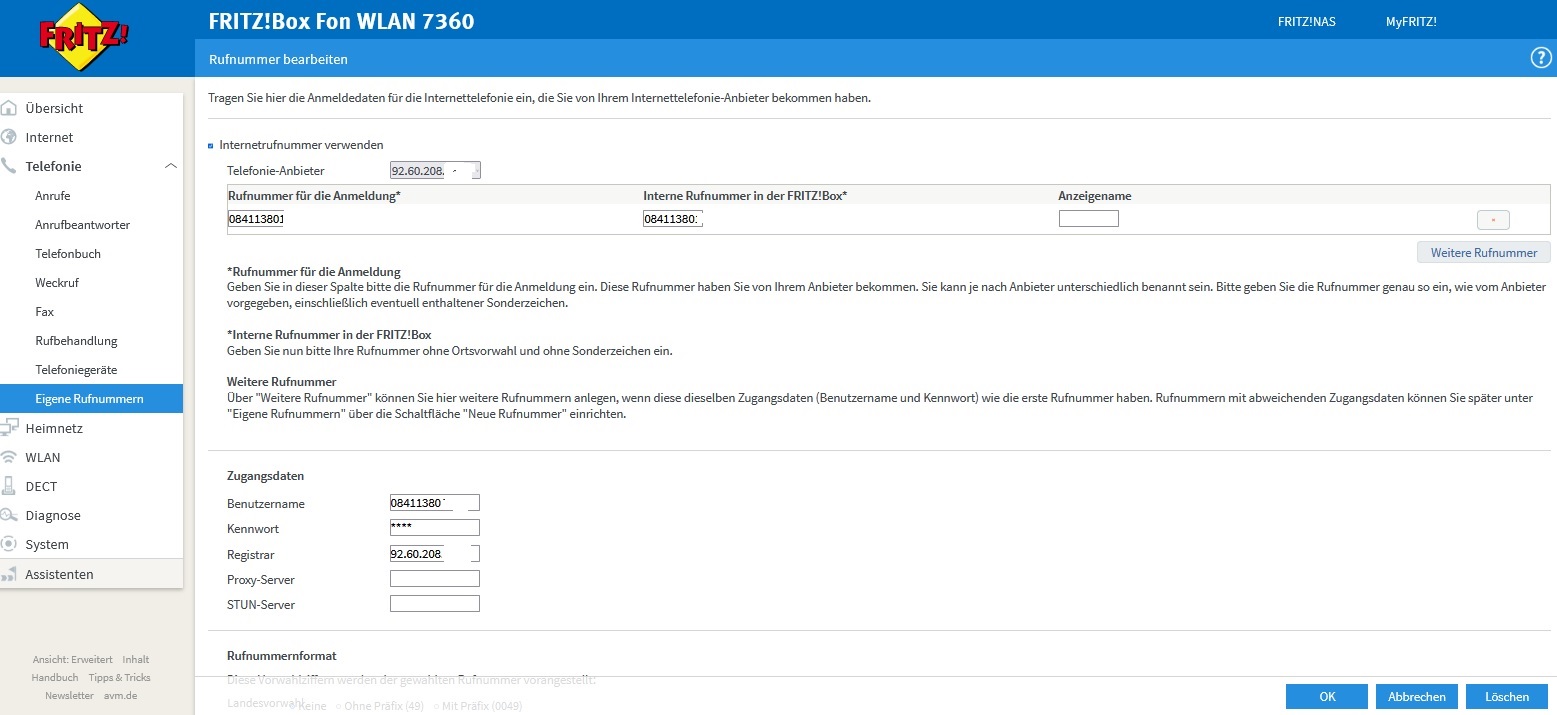Click the Ansicht: Erweitert link

coord(73,660)
